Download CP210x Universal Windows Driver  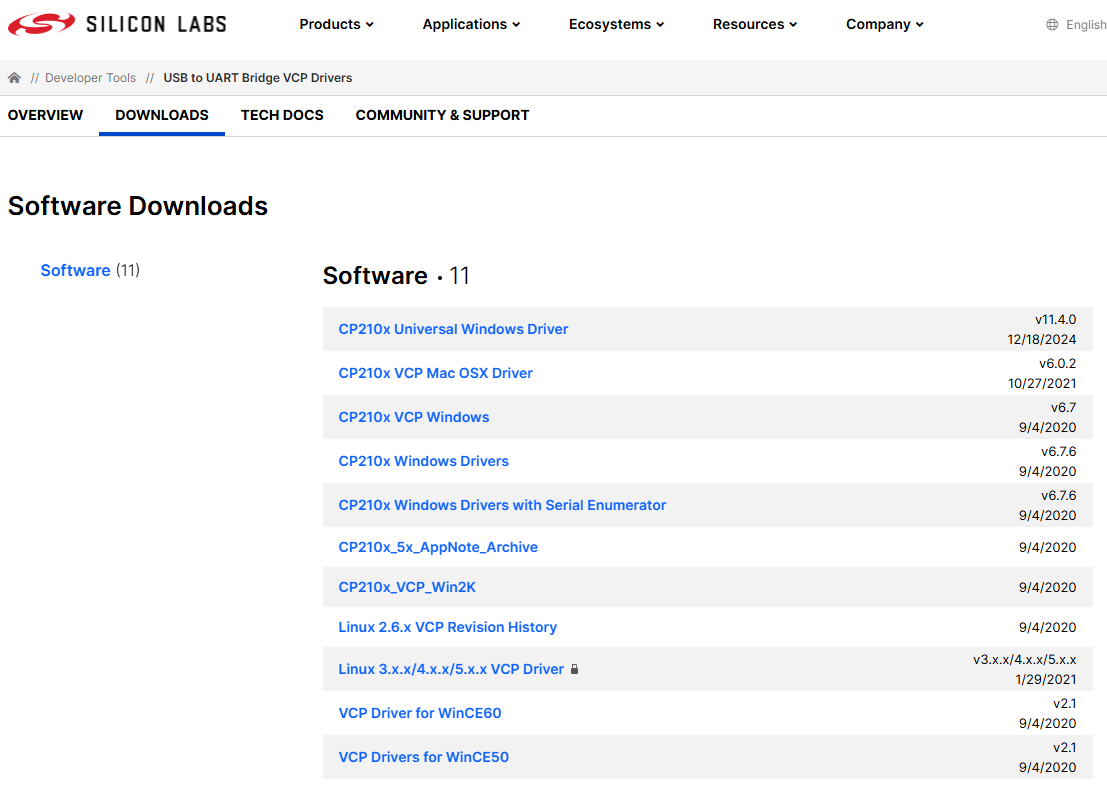click(453, 329)
